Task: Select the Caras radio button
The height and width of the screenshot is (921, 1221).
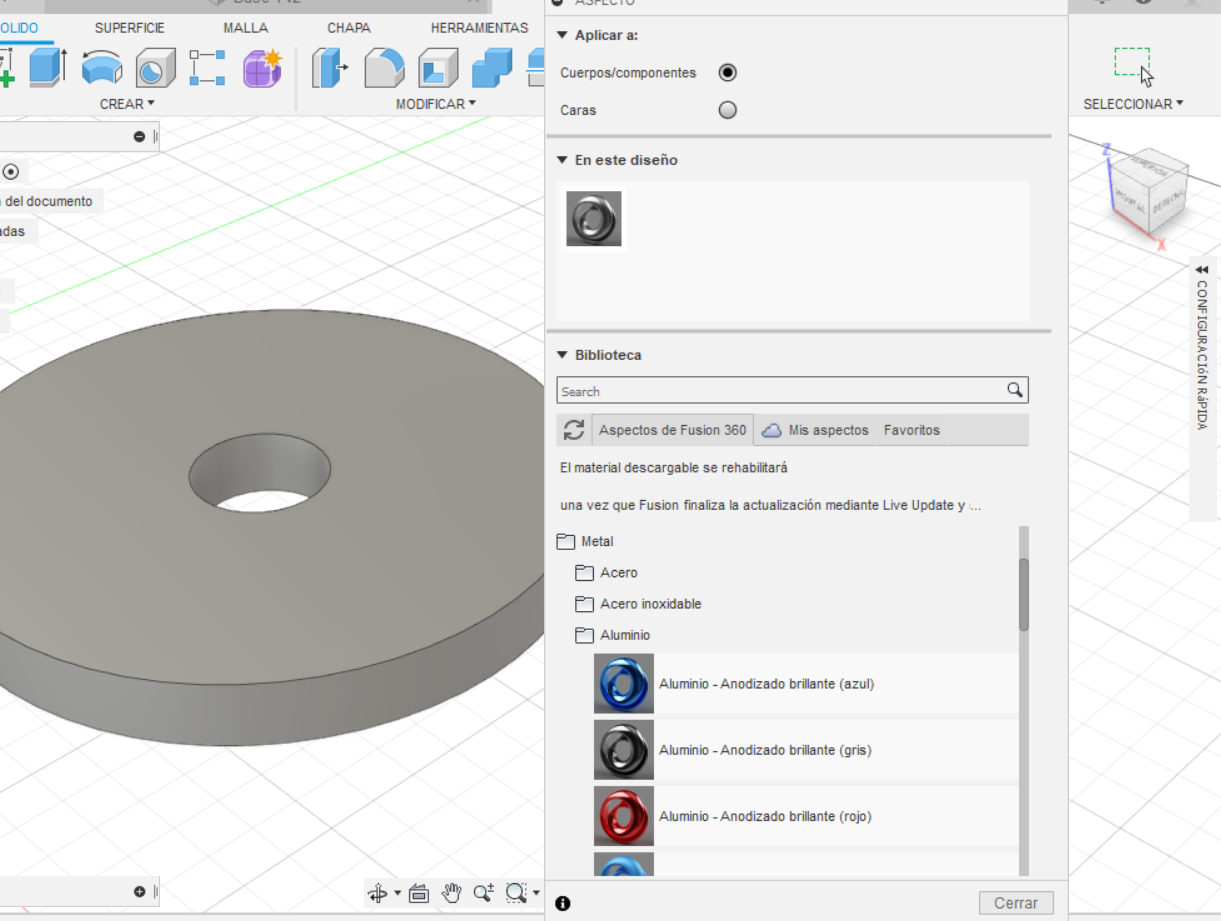Action: click(x=728, y=110)
